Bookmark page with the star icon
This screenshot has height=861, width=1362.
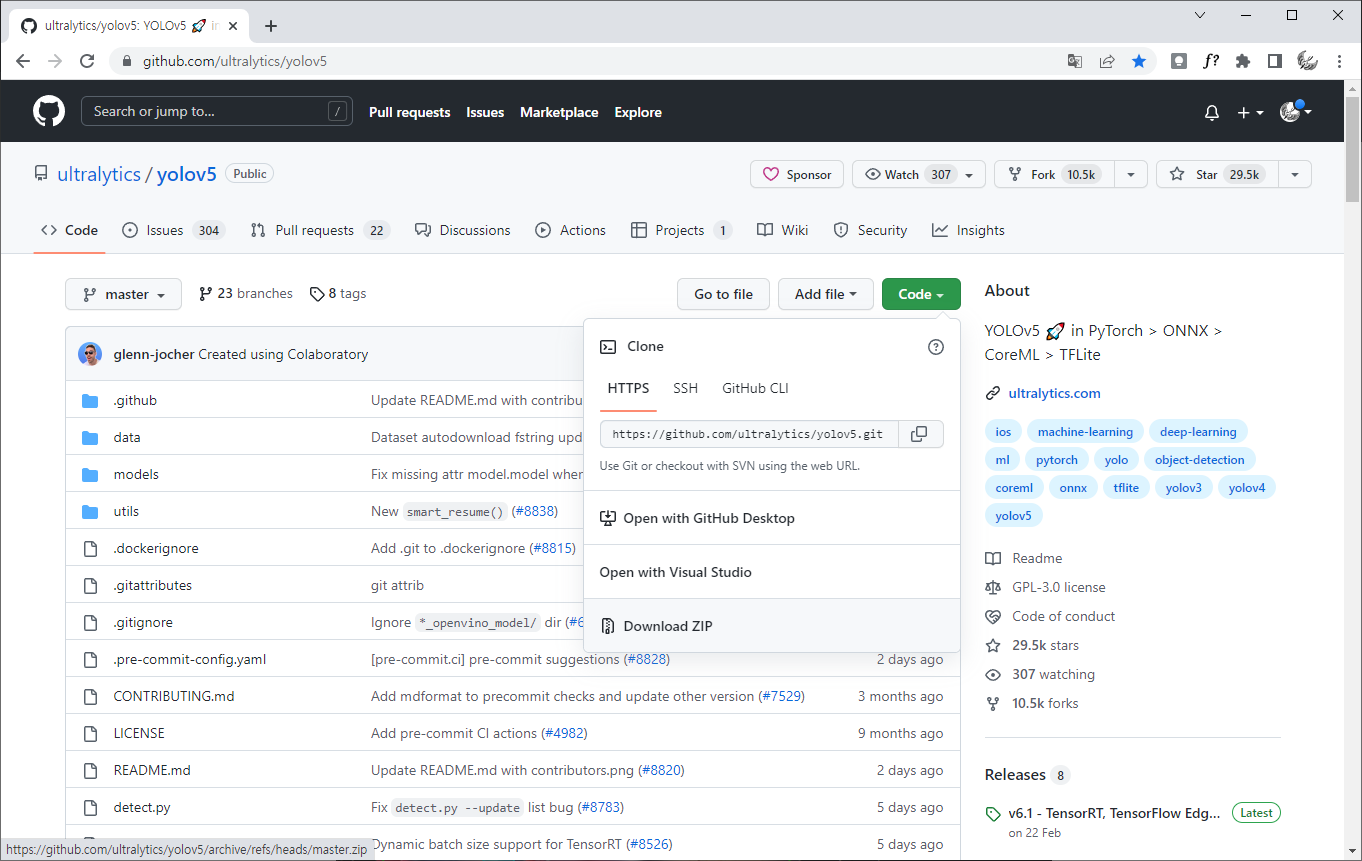pyautogui.click(x=1139, y=61)
